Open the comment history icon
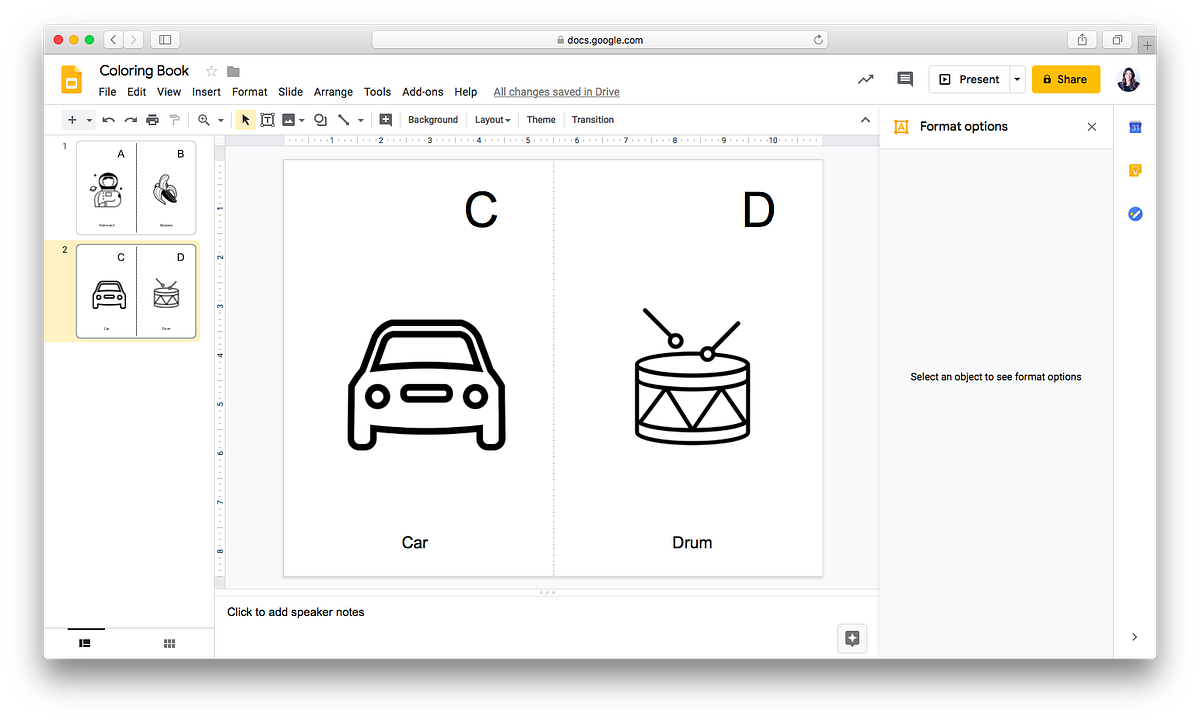Viewport: 1200px width, 721px height. (x=905, y=79)
